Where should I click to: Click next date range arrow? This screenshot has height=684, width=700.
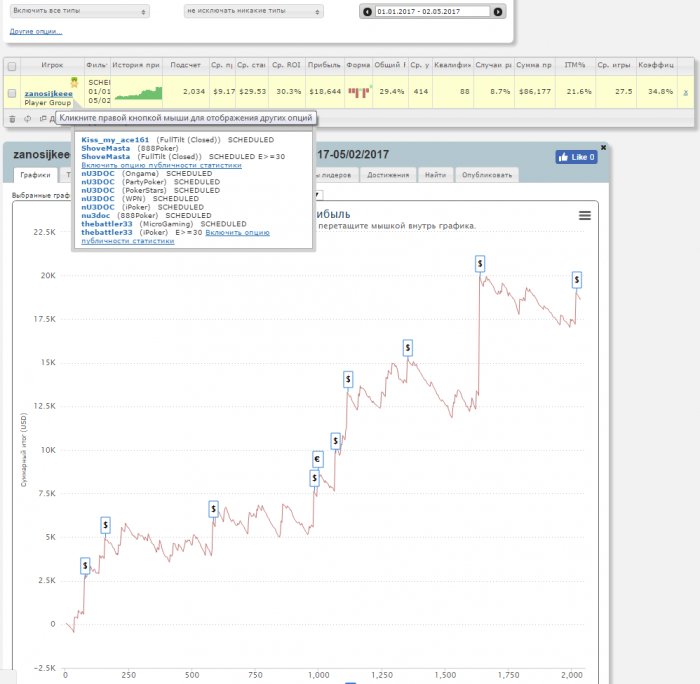[x=498, y=12]
